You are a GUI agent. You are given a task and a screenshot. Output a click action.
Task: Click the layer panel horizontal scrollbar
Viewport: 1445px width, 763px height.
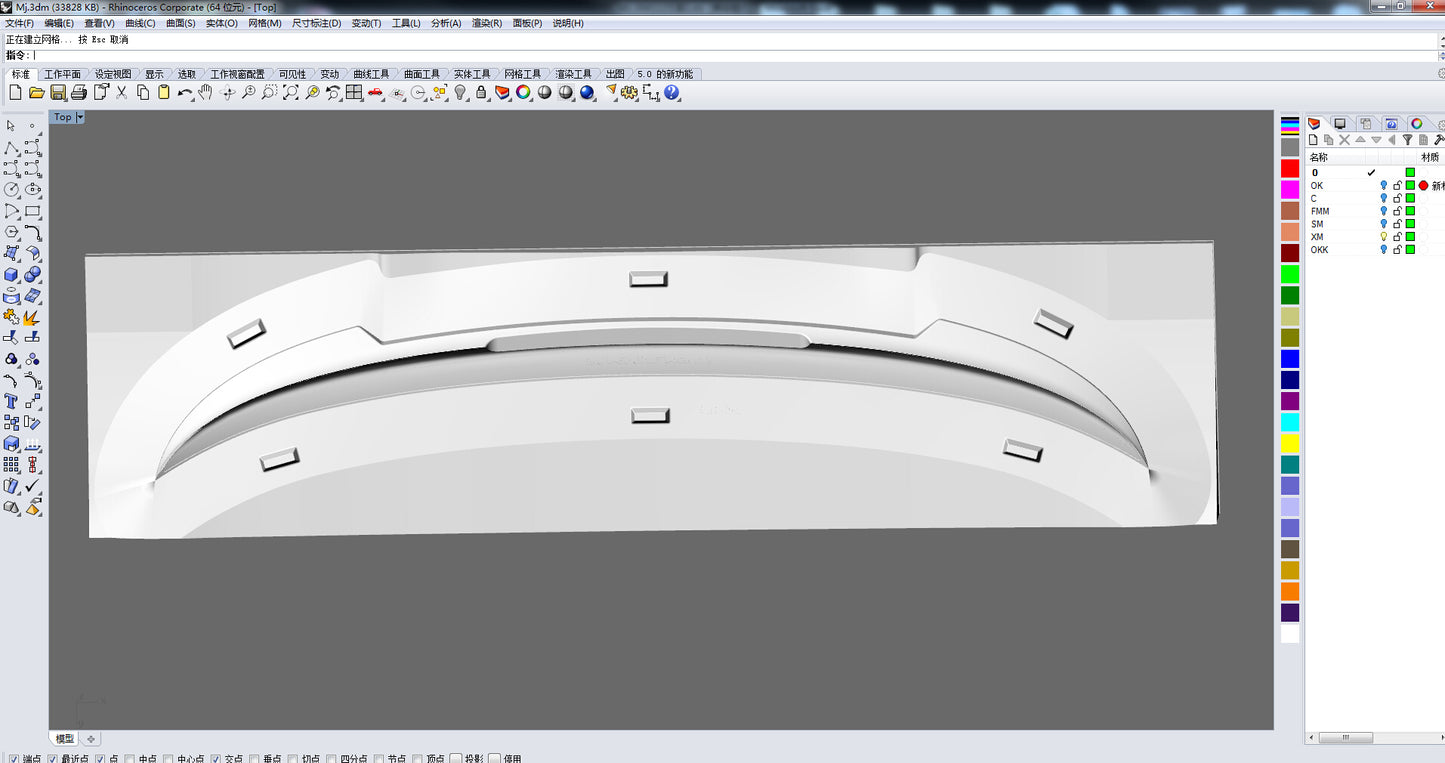coord(1344,738)
